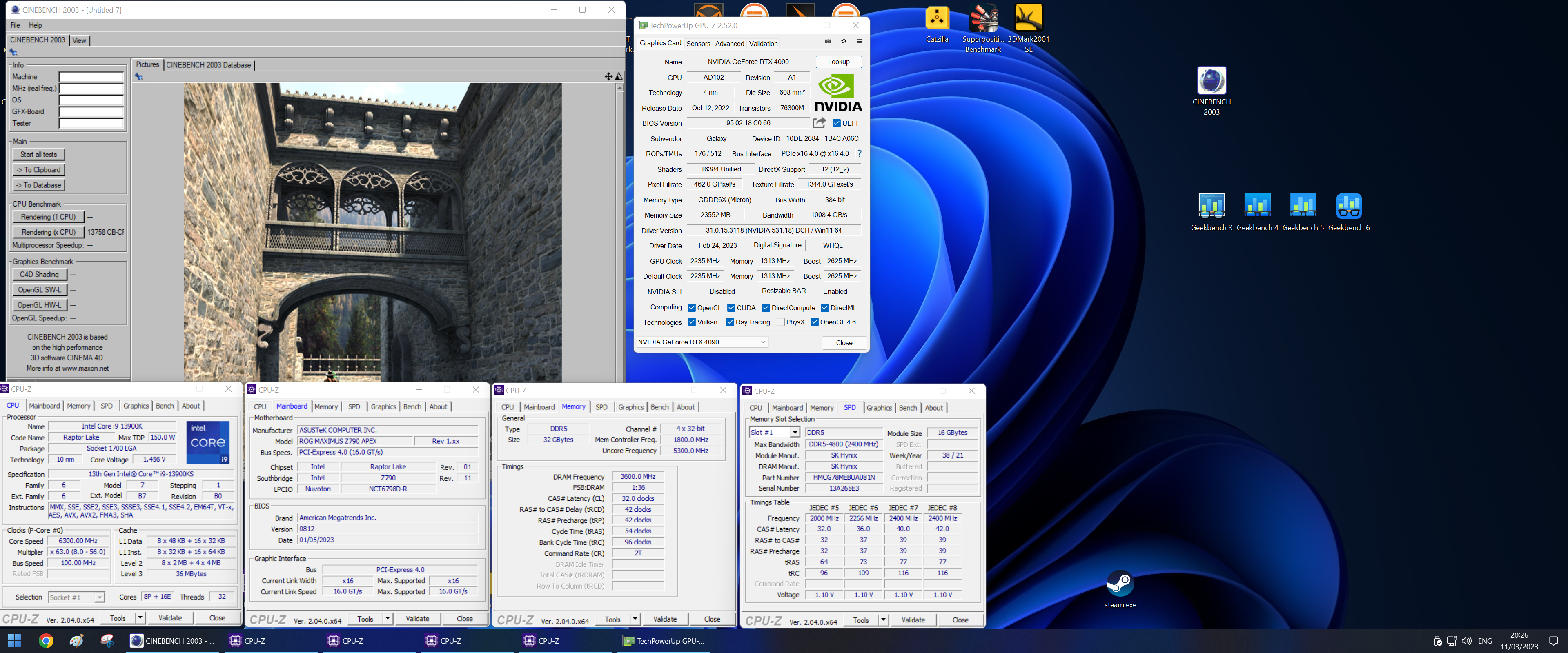Viewport: 1568px width, 653px height.
Task: Toggle the Vulkan checkbox
Action: click(x=691, y=322)
